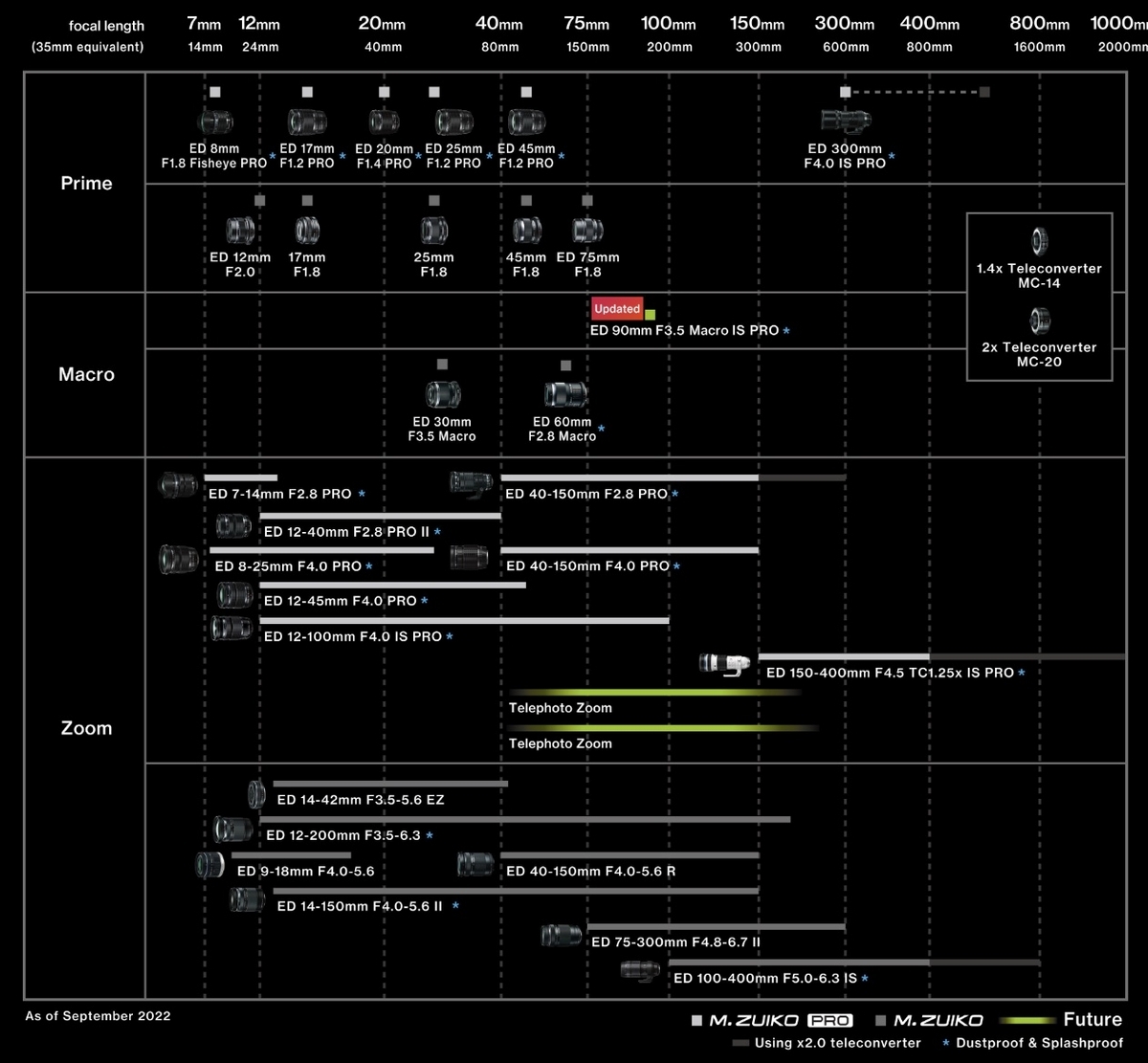Click the 25mm F1.8 lens image

(434, 231)
